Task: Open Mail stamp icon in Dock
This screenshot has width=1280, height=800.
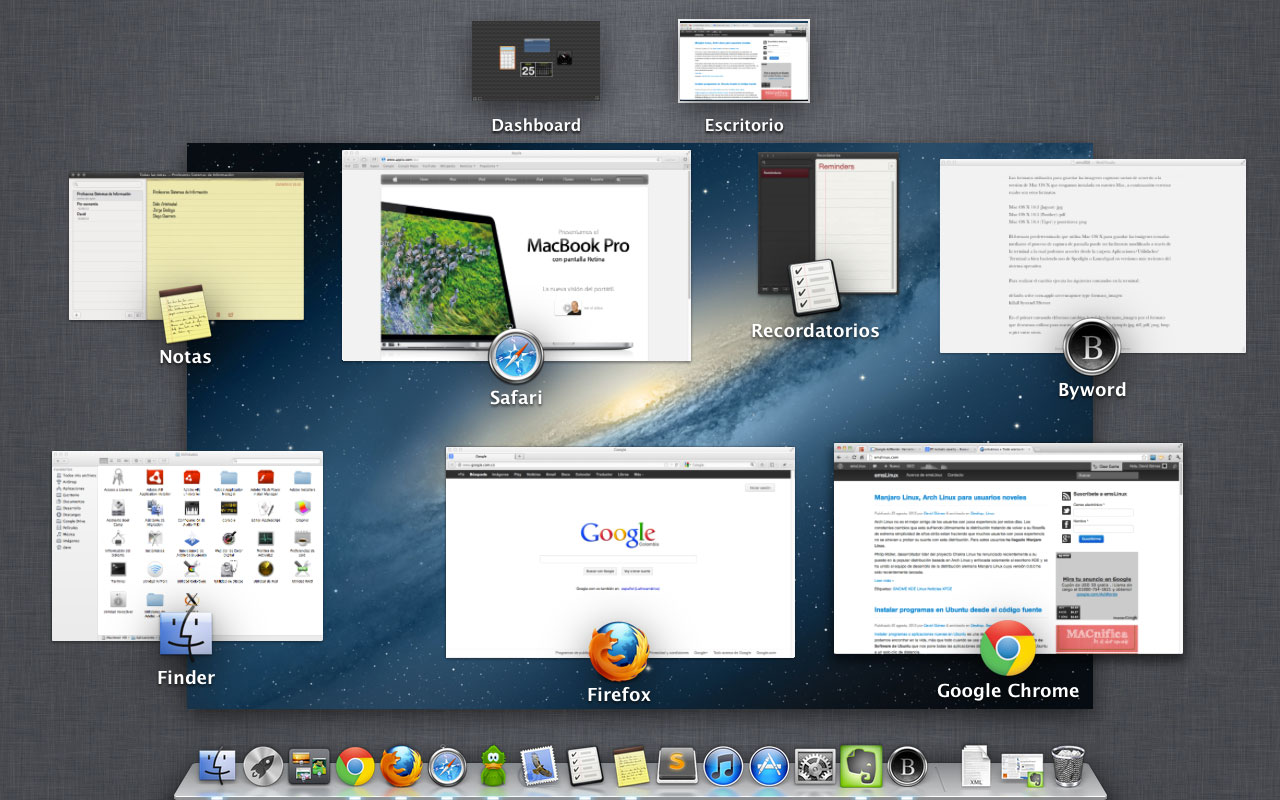Action: point(539,767)
